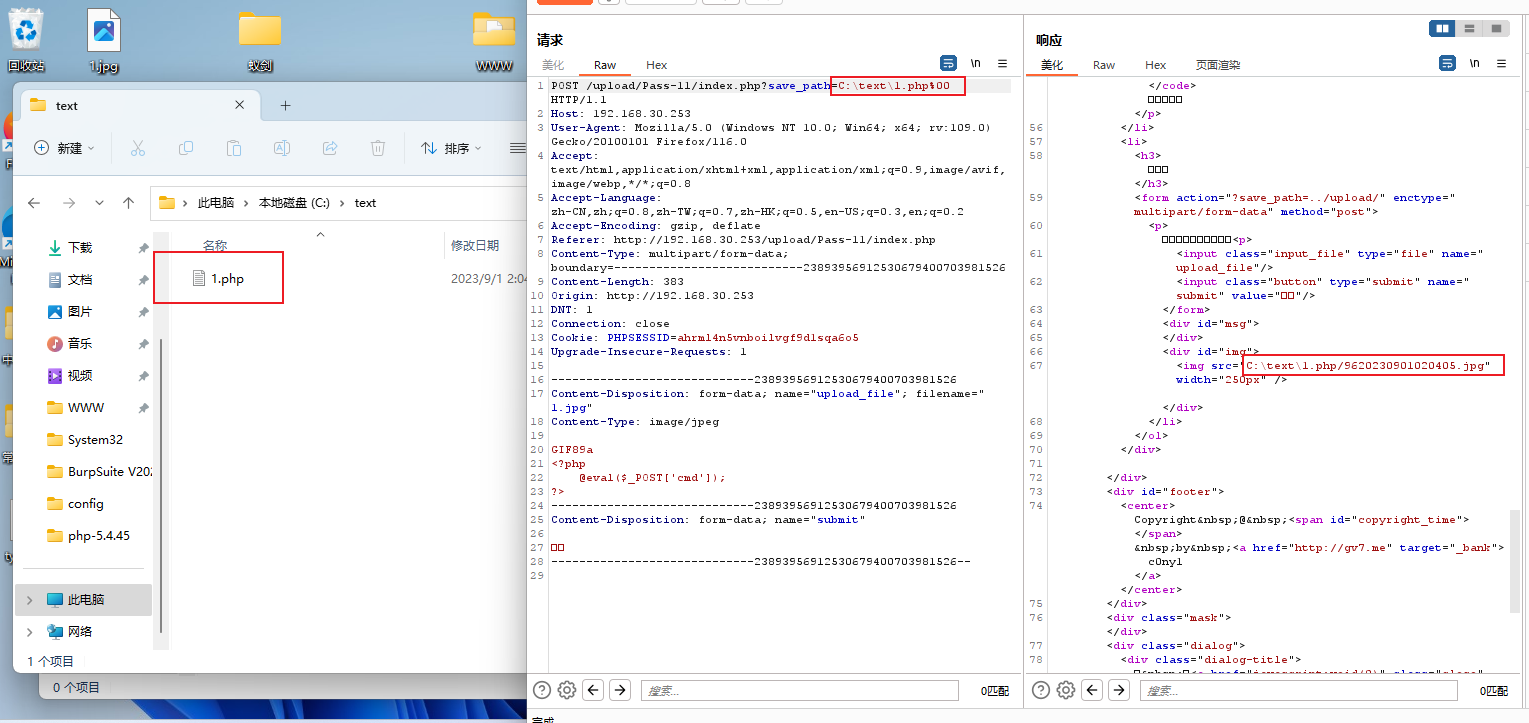1529x723 pixels.
Task: Expand the 网络 tree node
Action: [29, 632]
